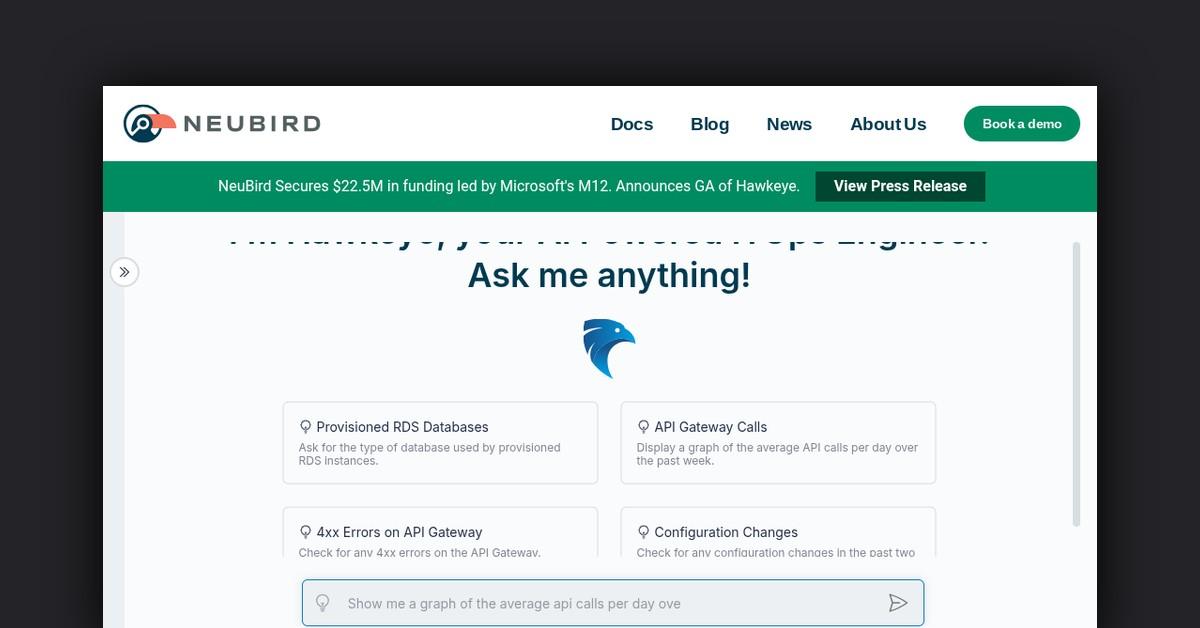Click the NeuBird toucan logo icon
The image size is (1200, 628).
click(x=147, y=124)
